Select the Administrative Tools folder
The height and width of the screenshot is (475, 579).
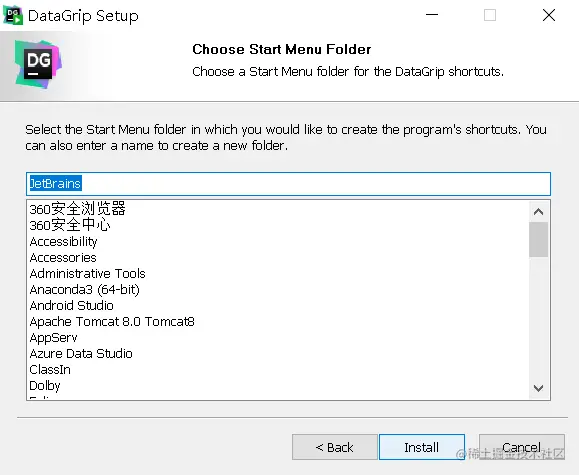(x=88, y=273)
